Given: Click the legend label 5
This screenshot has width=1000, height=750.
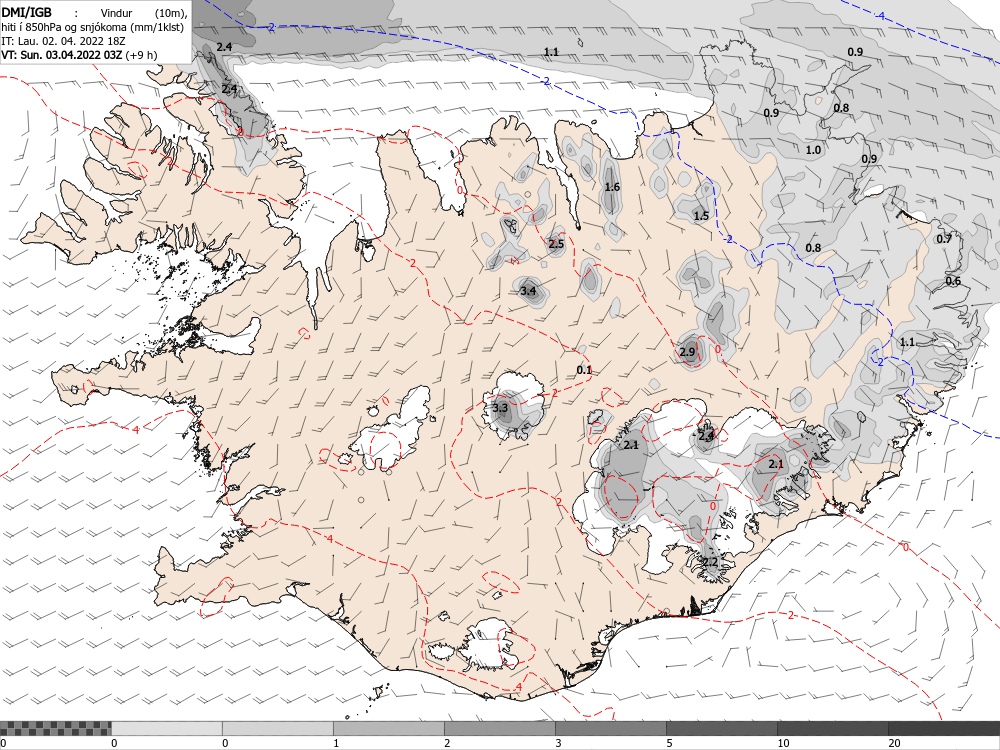Looking at the screenshot, I should pyautogui.click(x=669, y=743).
